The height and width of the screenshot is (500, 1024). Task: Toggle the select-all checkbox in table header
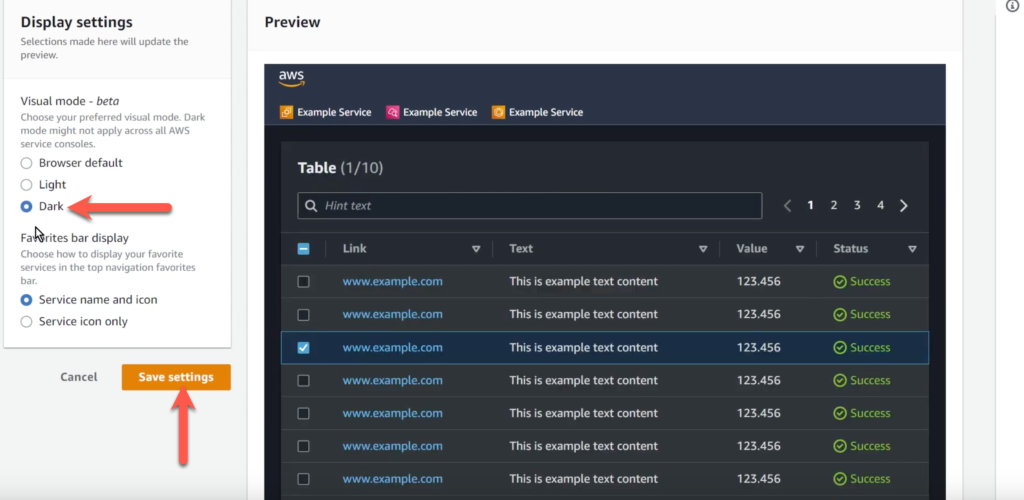(304, 249)
